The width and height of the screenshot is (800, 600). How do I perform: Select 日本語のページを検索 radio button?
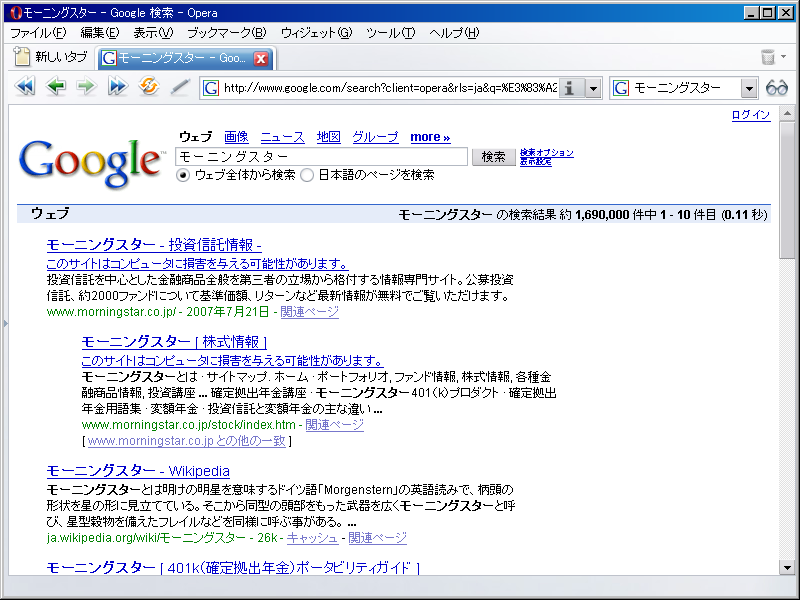tap(307, 176)
